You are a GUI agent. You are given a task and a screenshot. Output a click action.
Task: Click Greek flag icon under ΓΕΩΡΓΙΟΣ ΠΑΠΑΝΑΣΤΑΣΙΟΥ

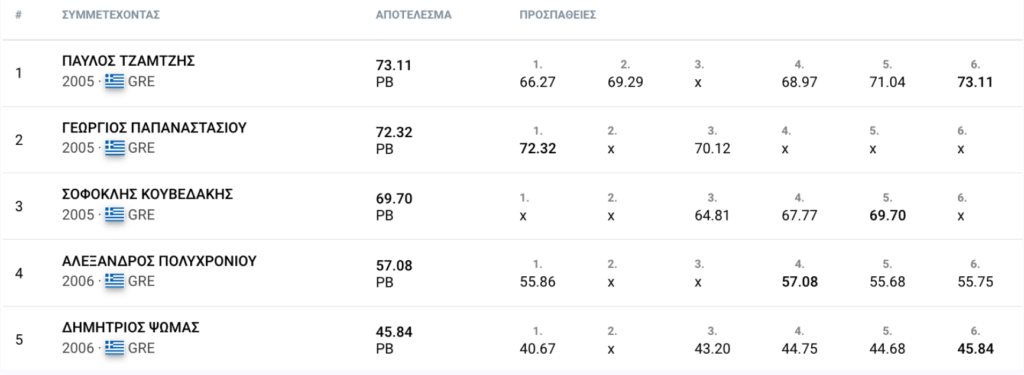[114, 148]
